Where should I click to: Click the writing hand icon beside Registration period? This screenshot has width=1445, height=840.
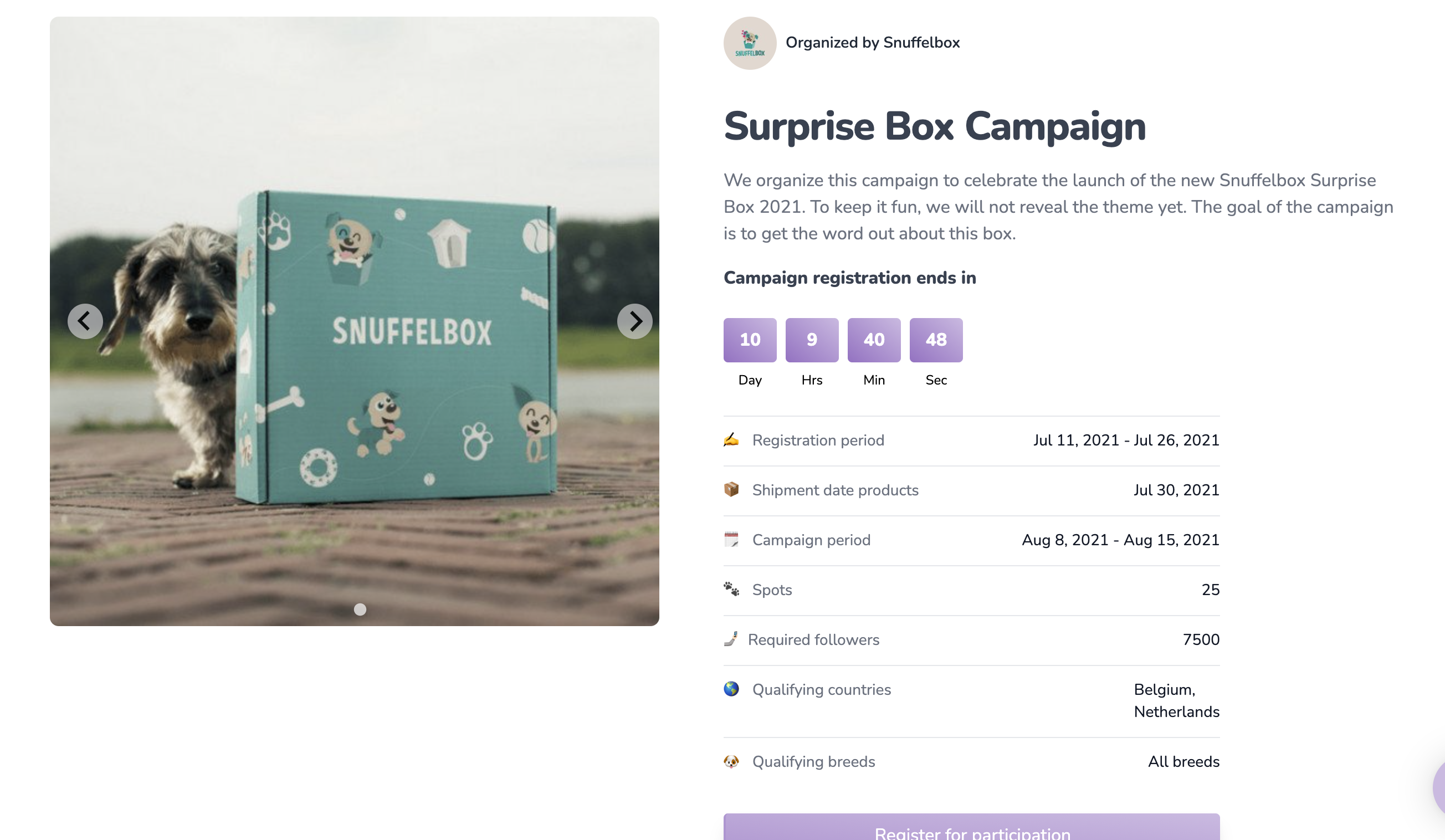[x=731, y=440]
